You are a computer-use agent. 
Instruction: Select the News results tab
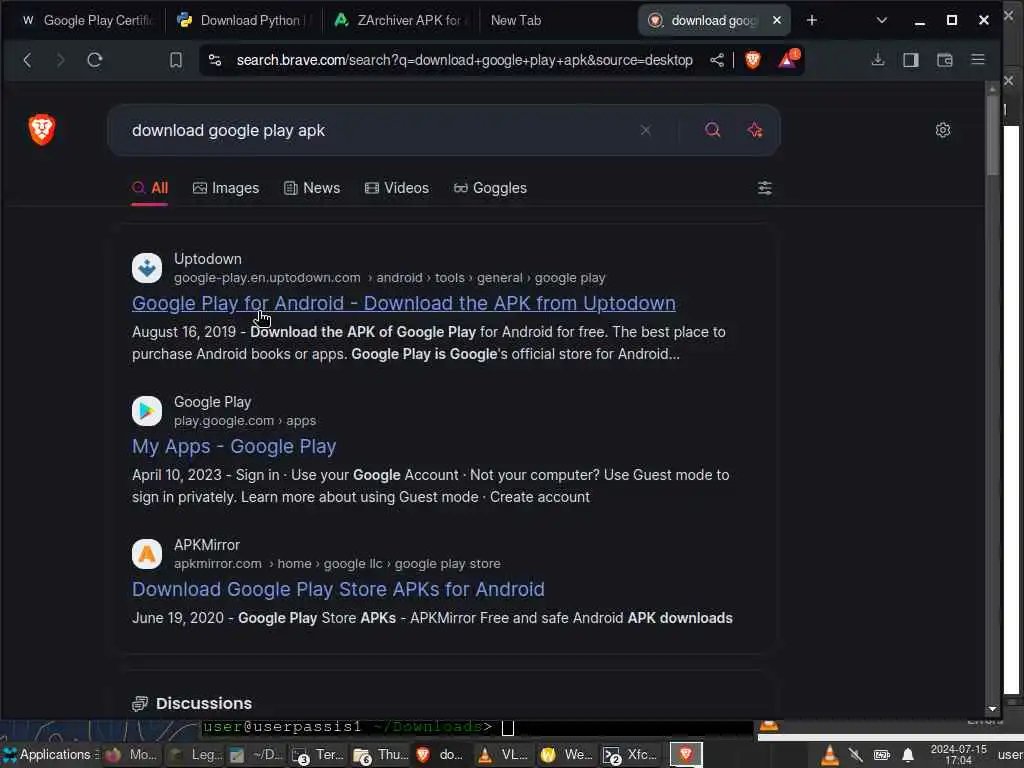pyautogui.click(x=312, y=188)
